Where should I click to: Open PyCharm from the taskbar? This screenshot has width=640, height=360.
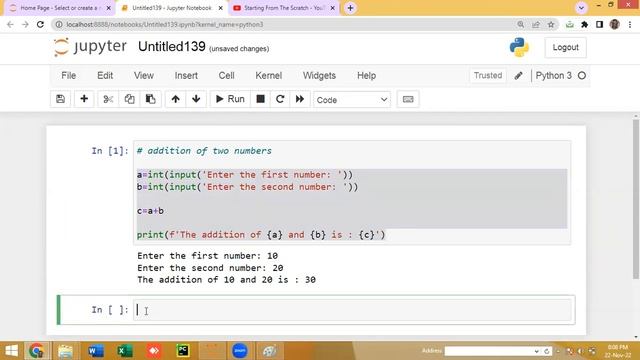[x=182, y=351]
